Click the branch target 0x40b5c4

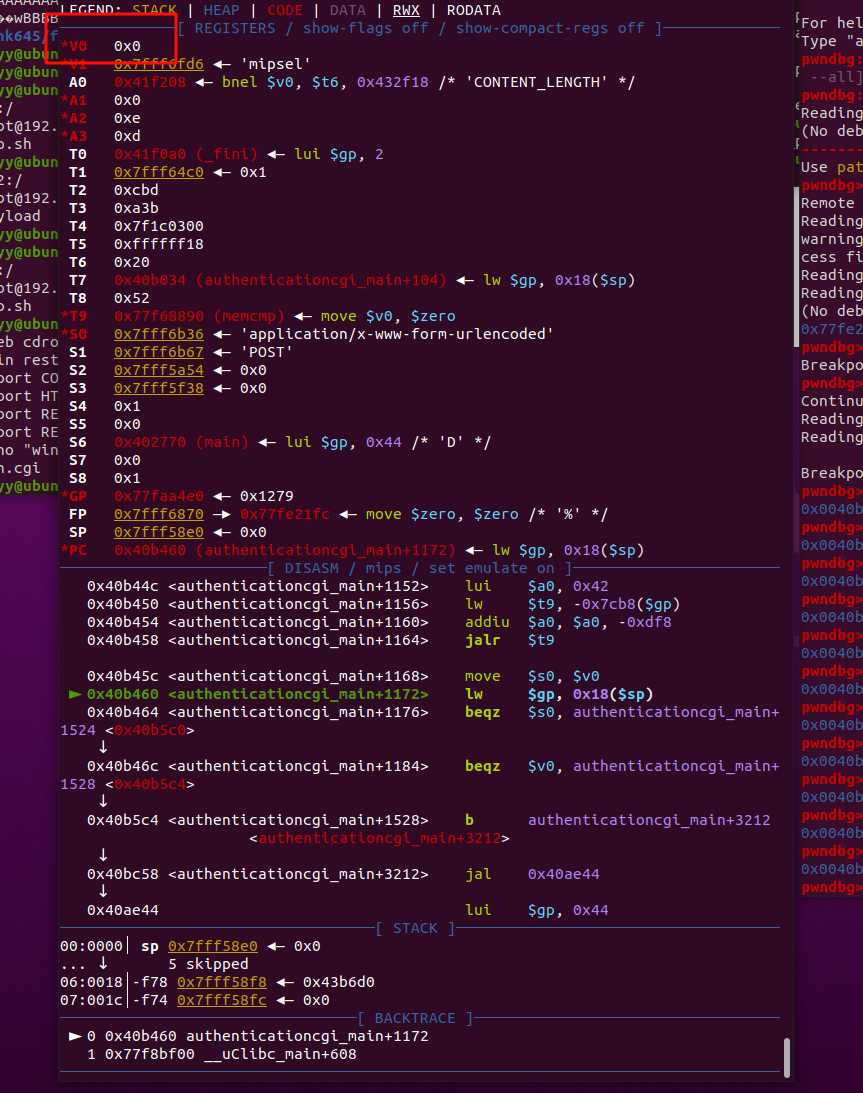pos(150,785)
